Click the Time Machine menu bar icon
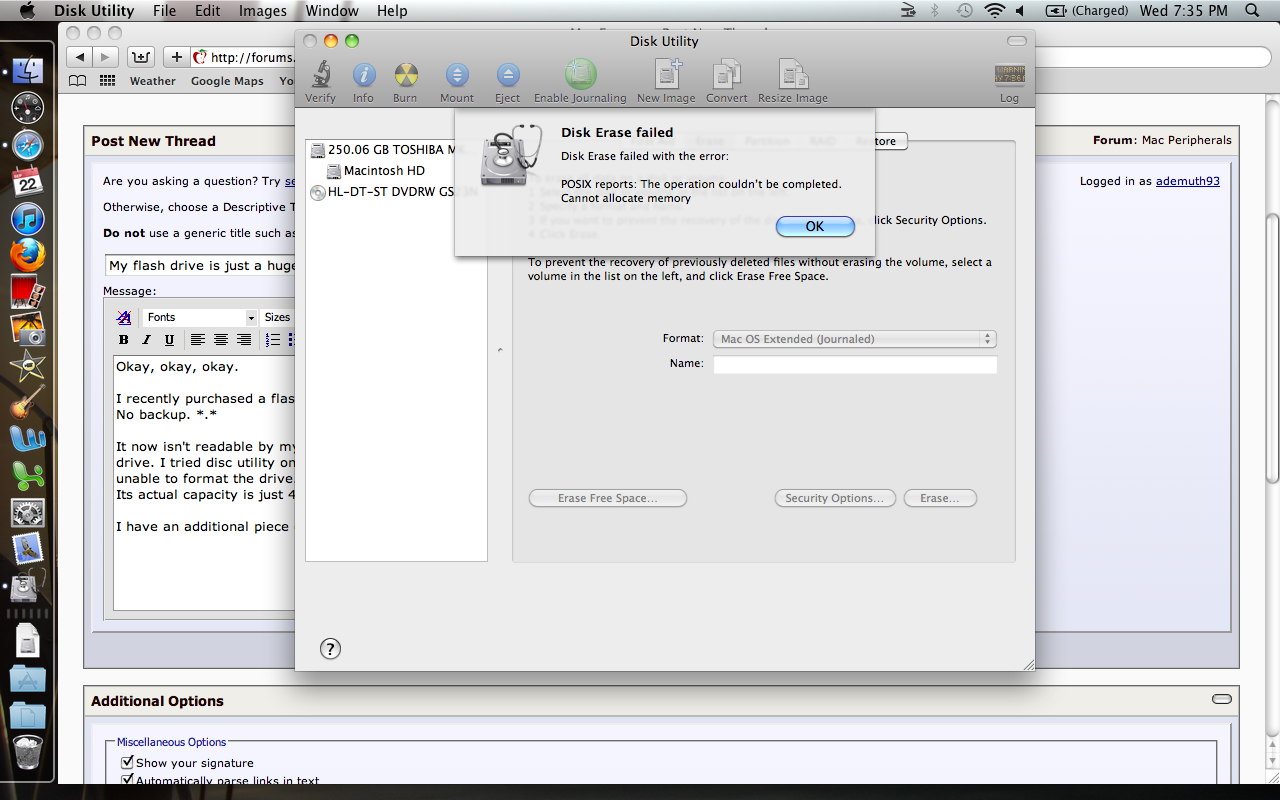This screenshot has width=1280, height=800. point(964,11)
